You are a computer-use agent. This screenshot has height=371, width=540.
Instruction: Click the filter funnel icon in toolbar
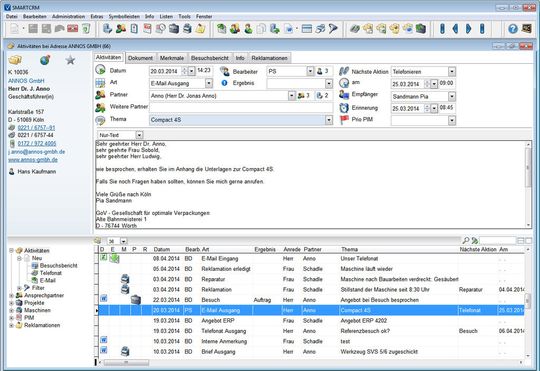coord(333,29)
